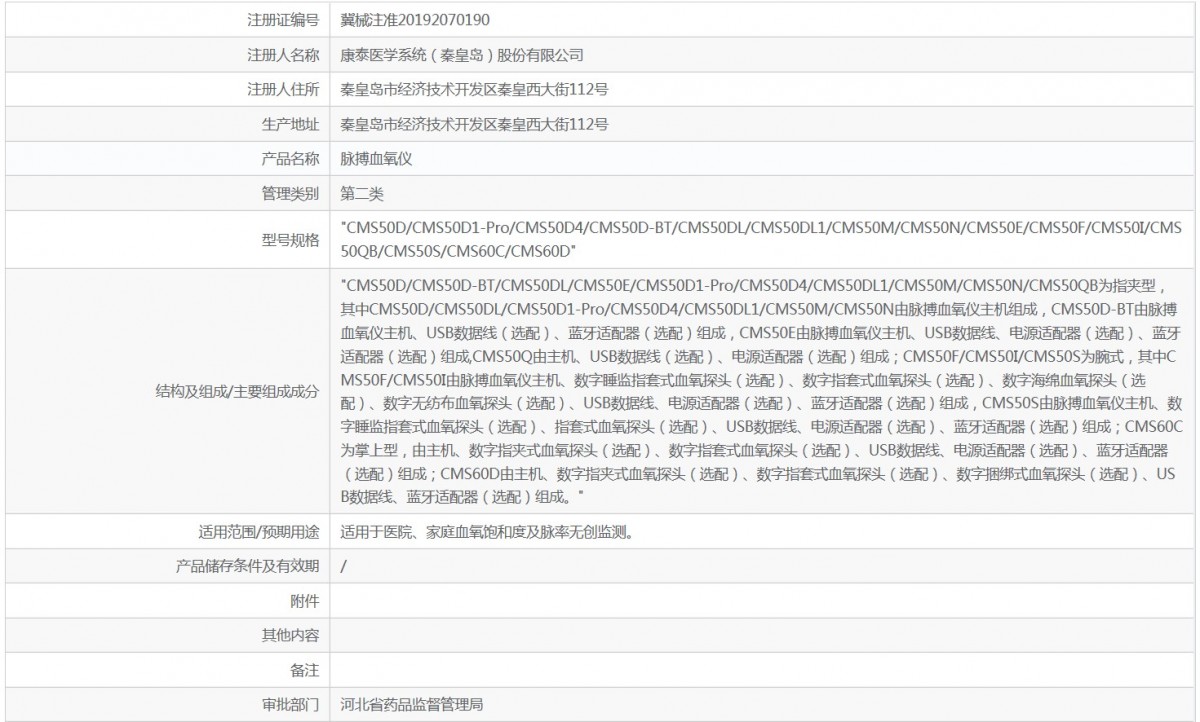This screenshot has width=1200, height=722.
Task: Click the address value beside 生产地址
Action: 474,124
